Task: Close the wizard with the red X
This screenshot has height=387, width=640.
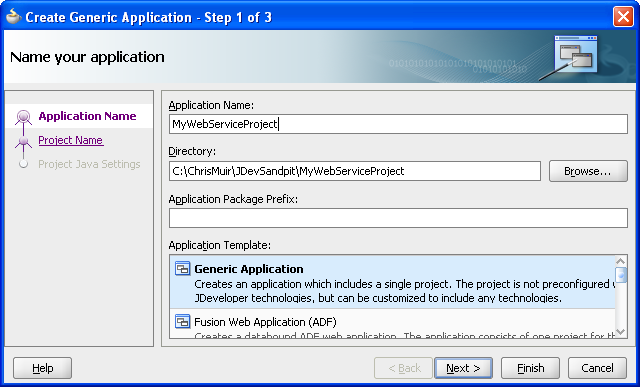Action: tap(623, 17)
